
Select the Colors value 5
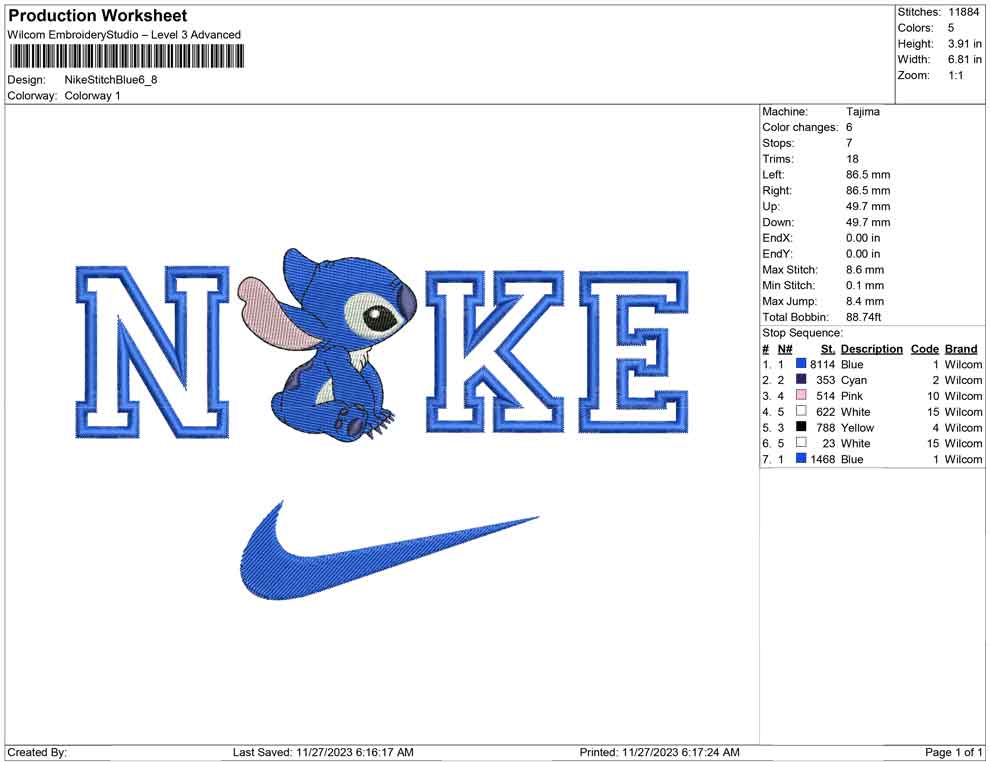pyautogui.click(x=951, y=28)
